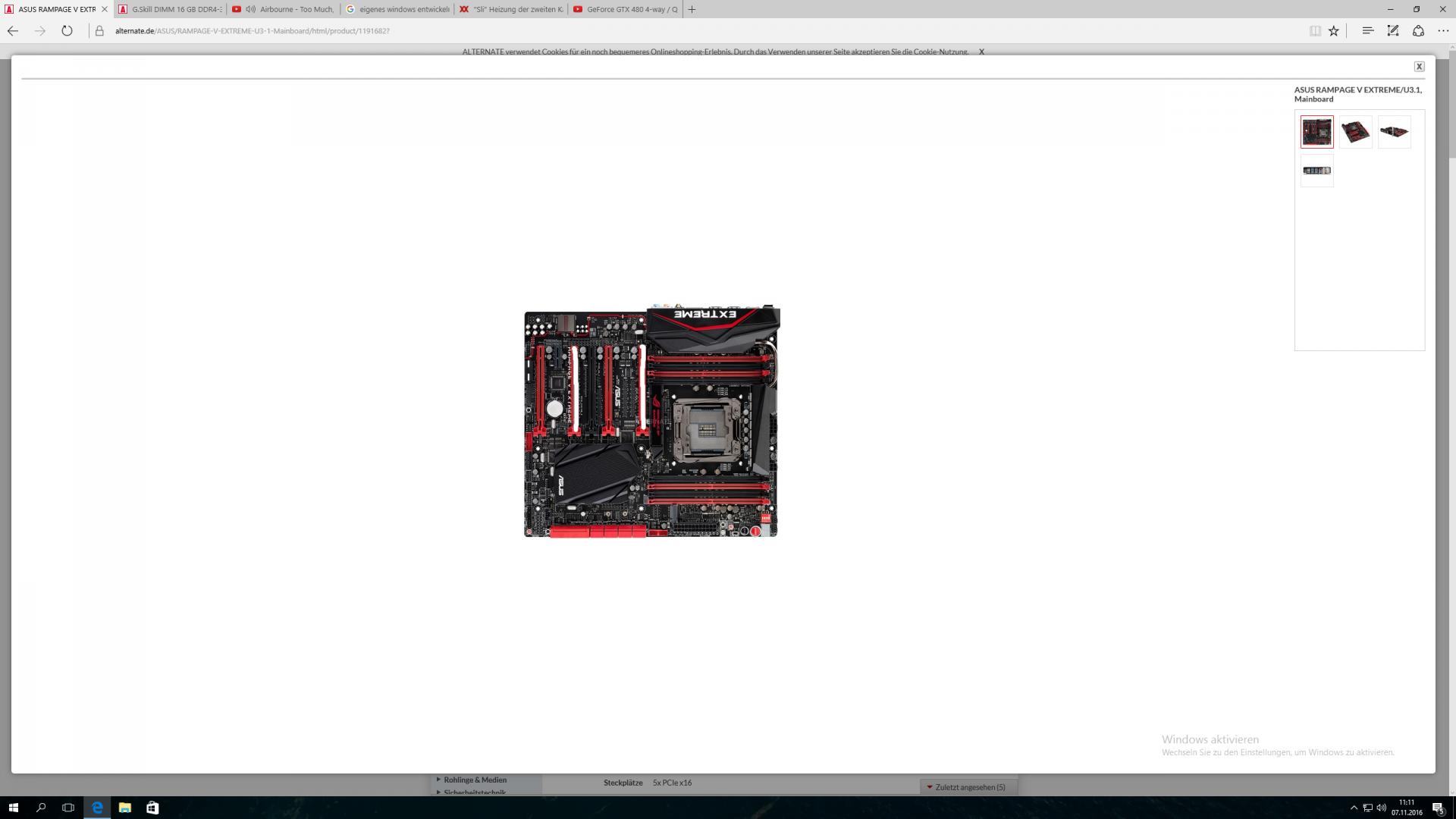Open the Edge Hub icon

pos(1367,31)
